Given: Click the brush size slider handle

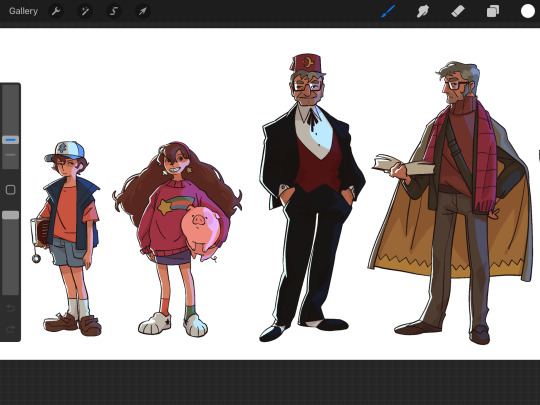Looking at the screenshot, I should (10, 140).
